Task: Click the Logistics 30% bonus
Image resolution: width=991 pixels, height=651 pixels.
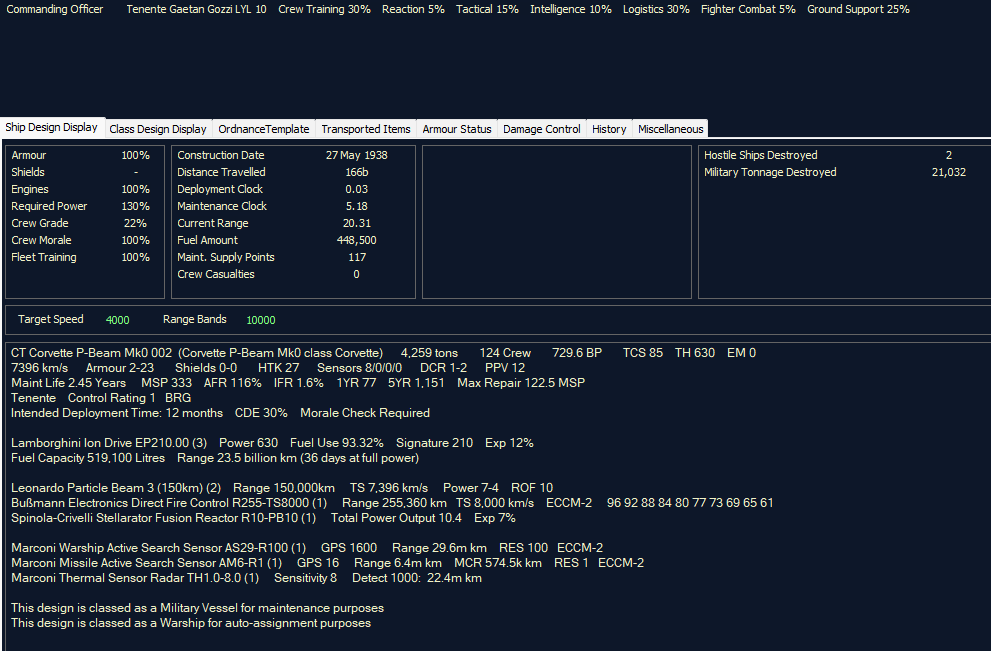Action: point(656,9)
